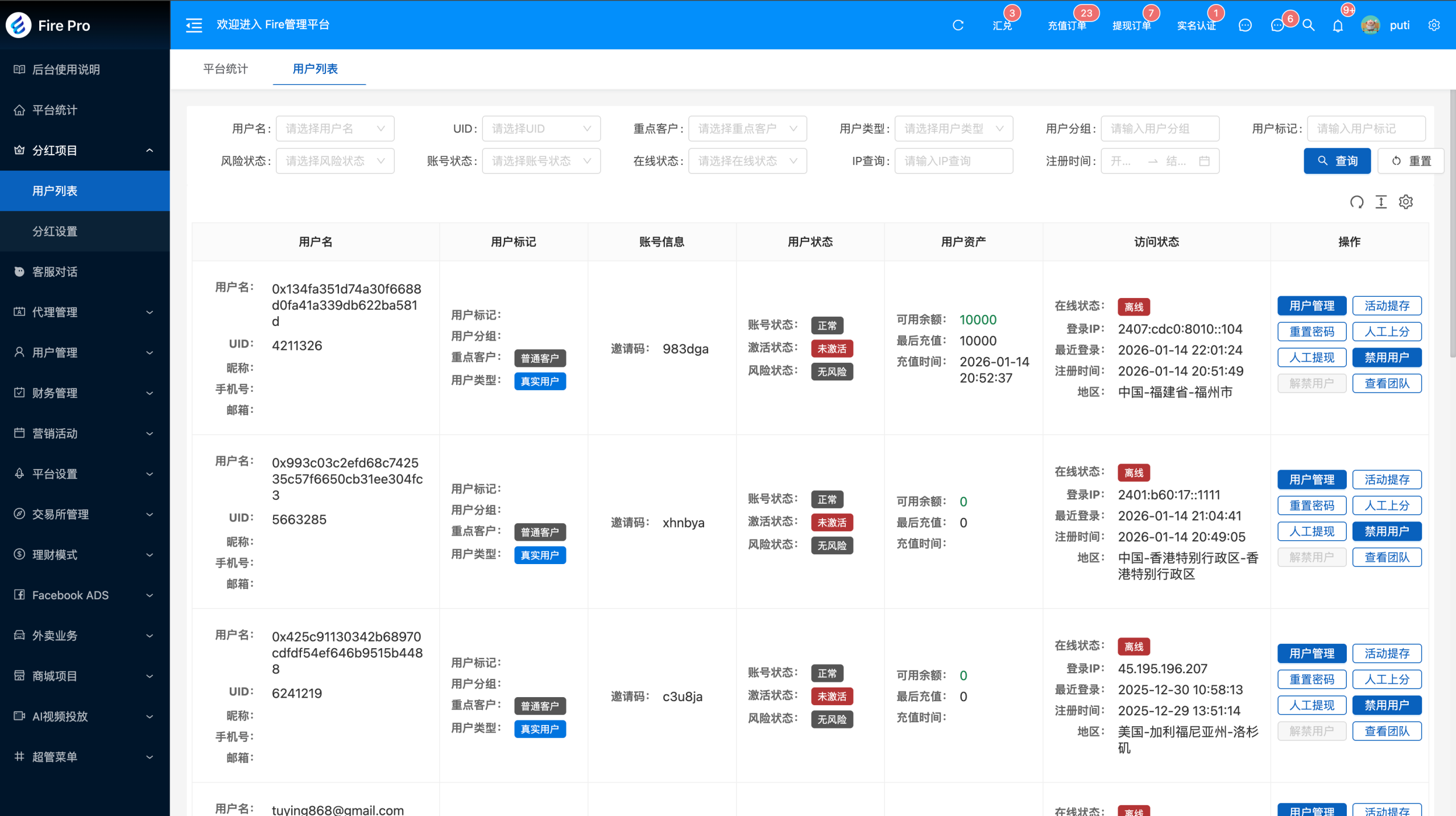Image resolution: width=1456 pixels, height=816 pixels.
Task: Open the search magnifier icon in header
Action: (x=1308, y=25)
